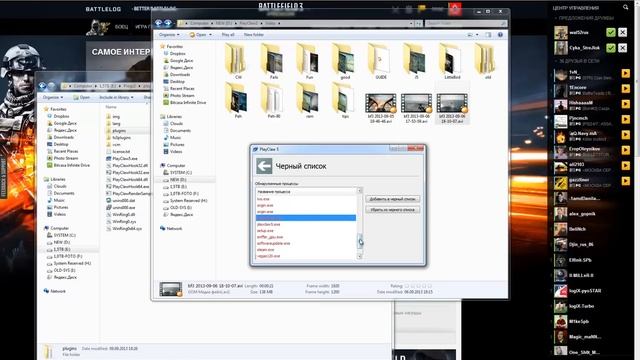Viewport: 640px width, 360px height.
Task: Join gazzilmer's game with play icon
Action: [x=626, y=181]
